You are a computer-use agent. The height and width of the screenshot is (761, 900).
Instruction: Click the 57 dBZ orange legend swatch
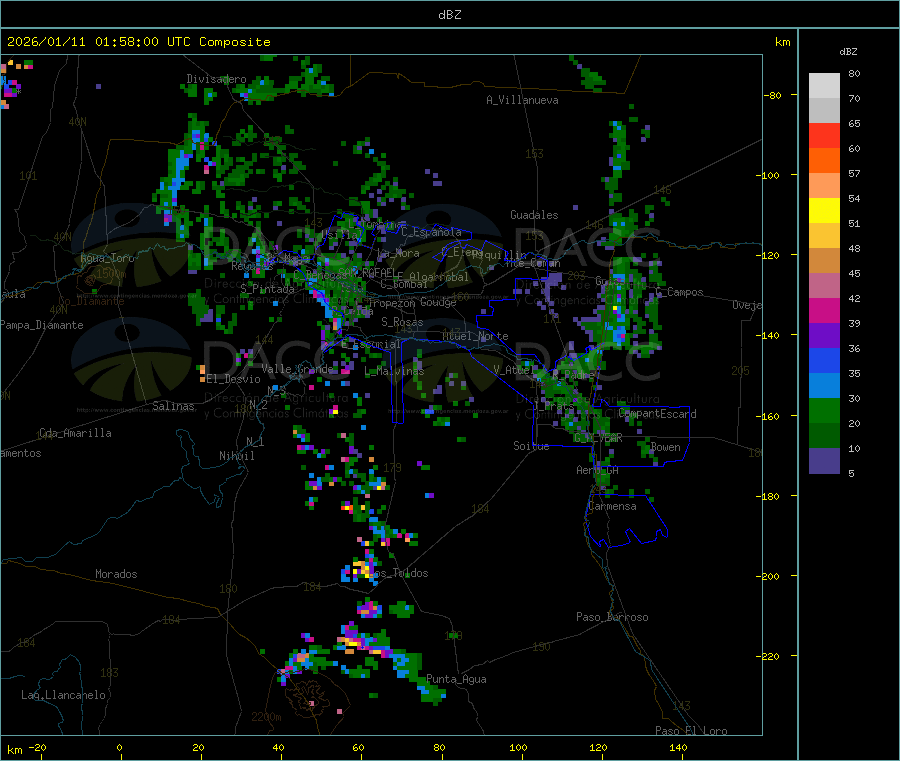[x=824, y=161]
